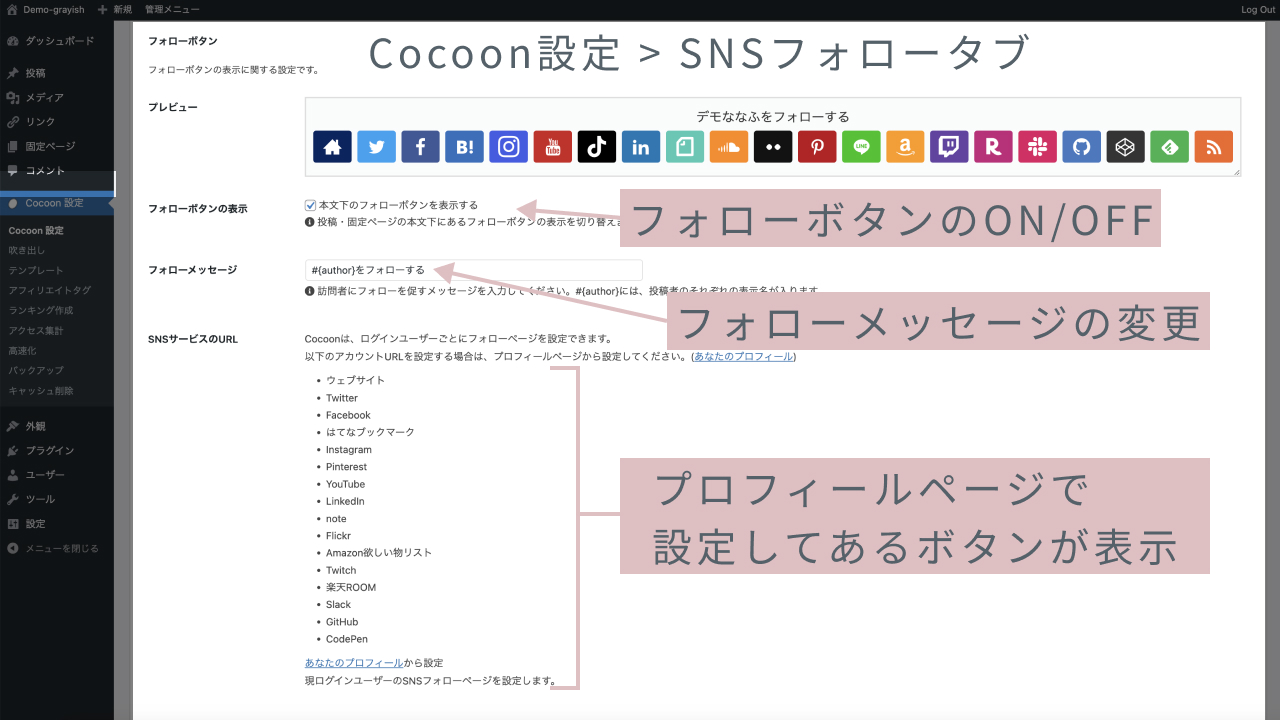This screenshot has width=1280, height=720.
Task: Open コメント menu in the sidebar
Action: click(57, 171)
